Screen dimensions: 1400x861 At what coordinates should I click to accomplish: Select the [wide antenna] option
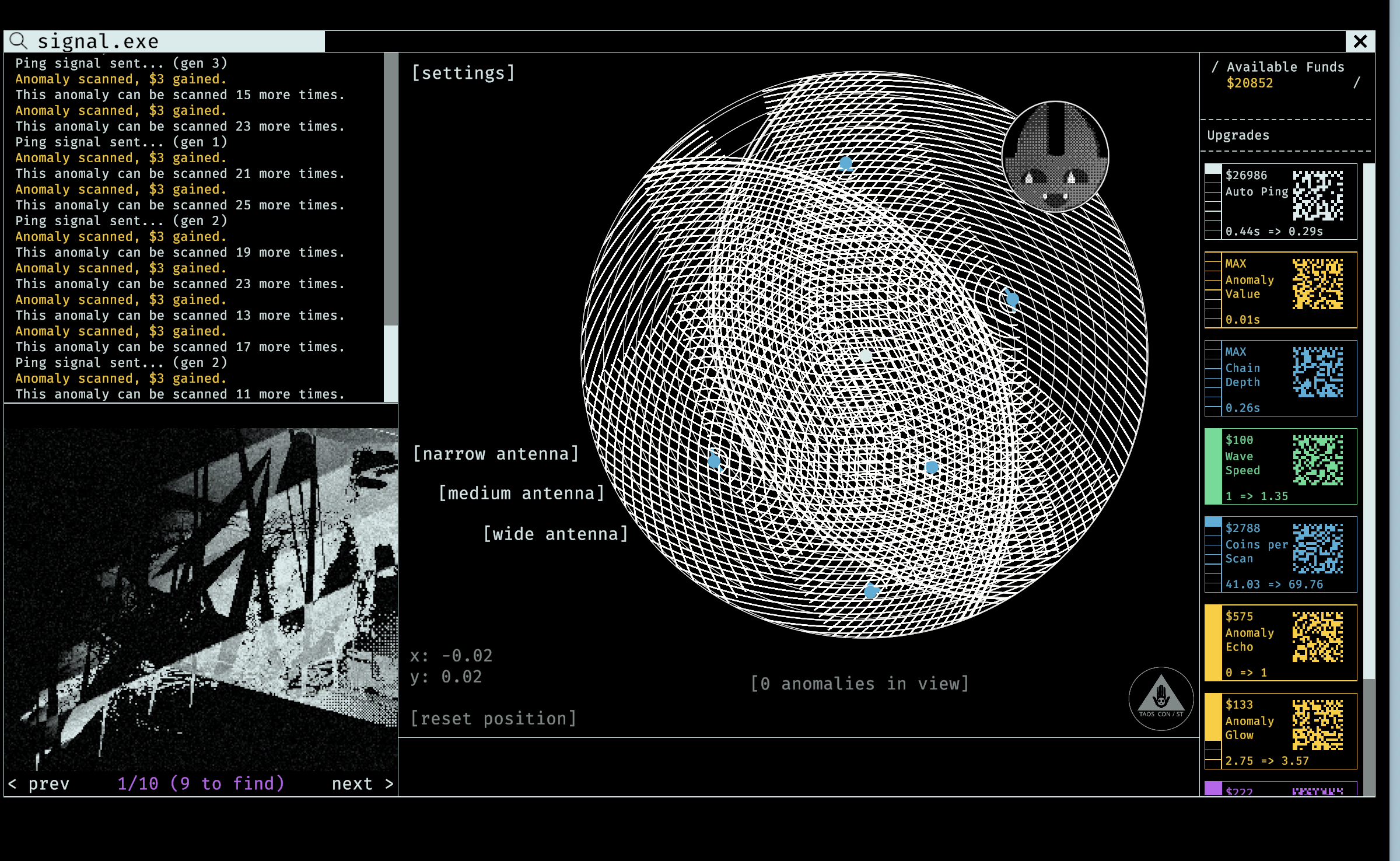point(556,534)
